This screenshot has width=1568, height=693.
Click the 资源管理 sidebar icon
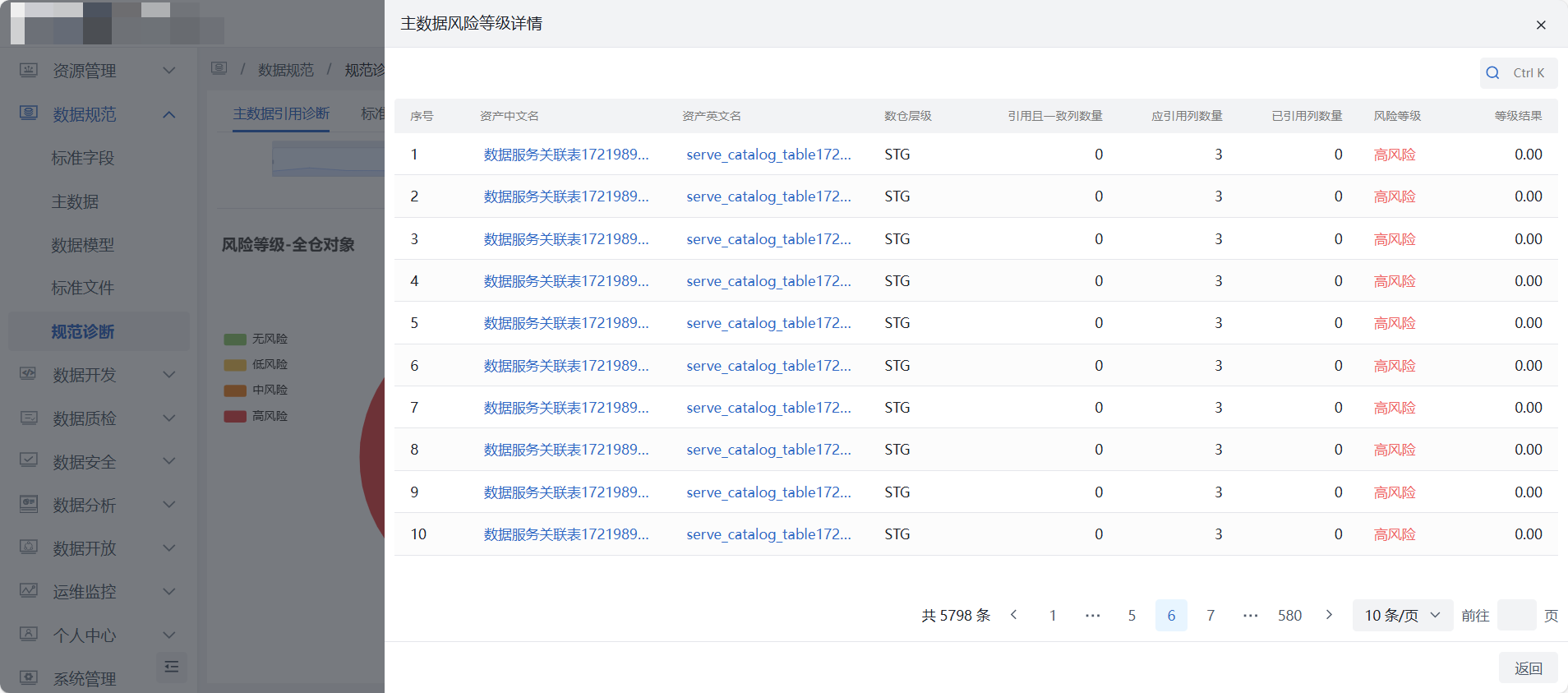click(x=29, y=71)
